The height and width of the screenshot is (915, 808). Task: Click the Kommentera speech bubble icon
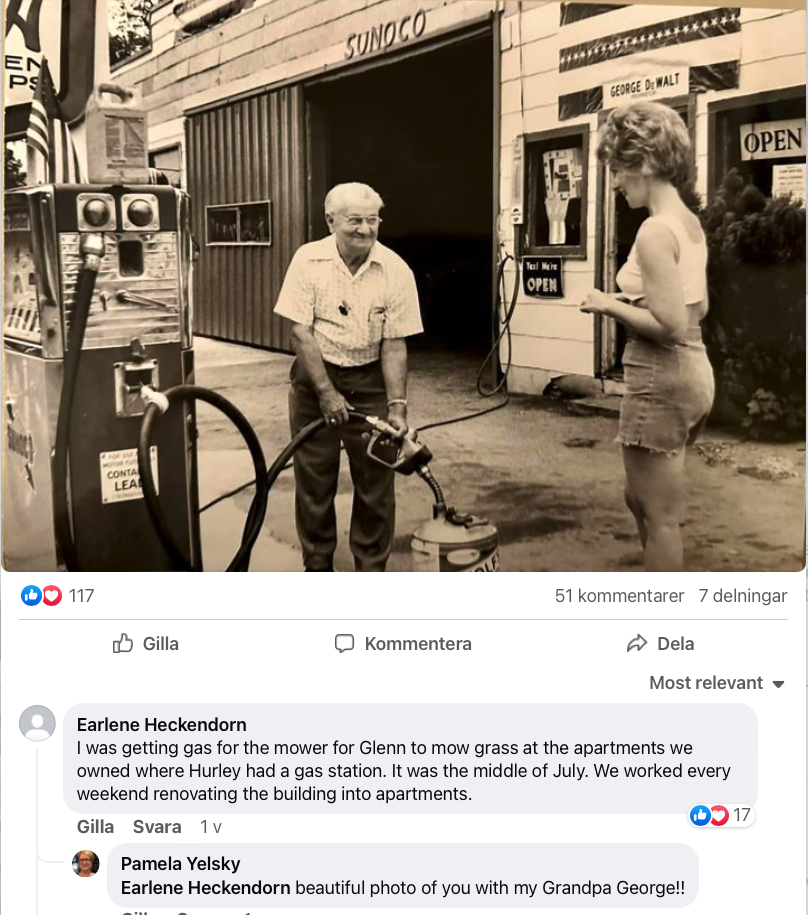click(344, 643)
